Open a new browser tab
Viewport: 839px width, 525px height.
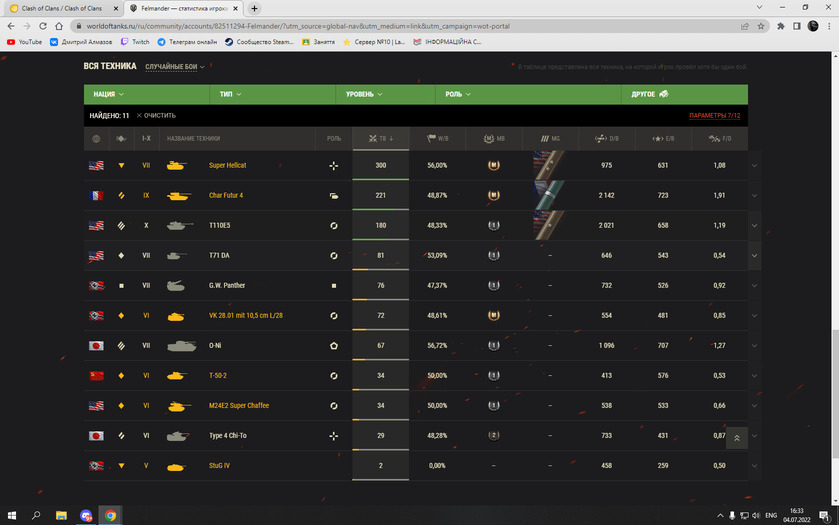click(254, 9)
